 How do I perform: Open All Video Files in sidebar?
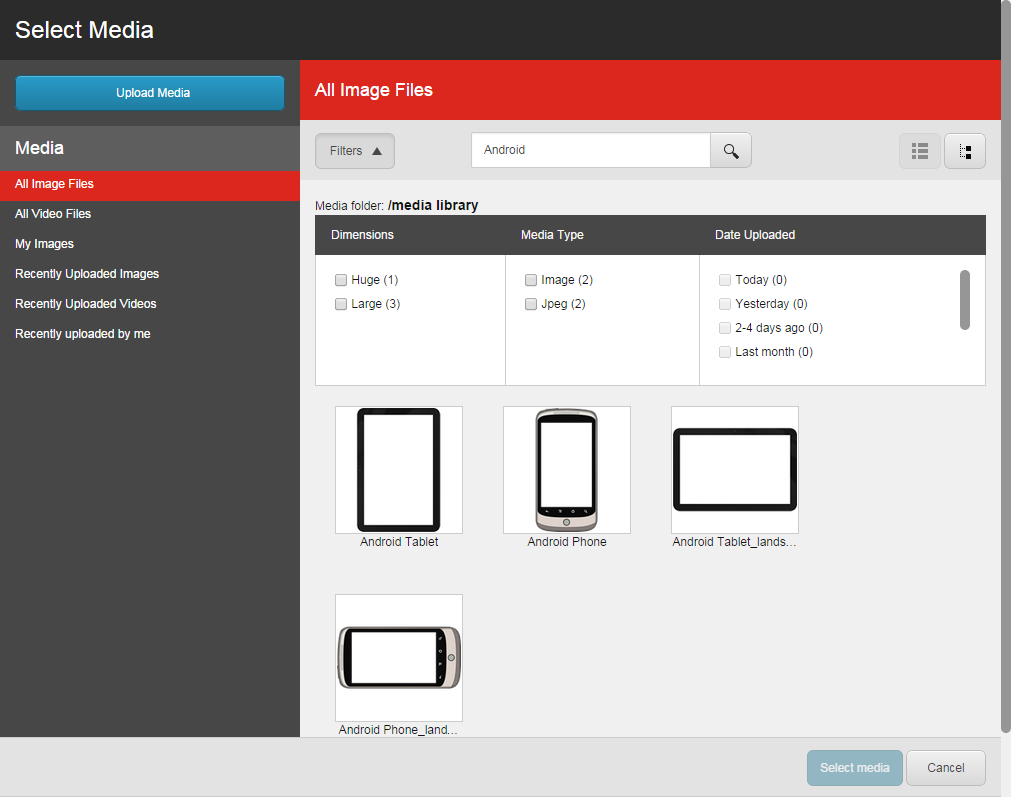(x=150, y=213)
